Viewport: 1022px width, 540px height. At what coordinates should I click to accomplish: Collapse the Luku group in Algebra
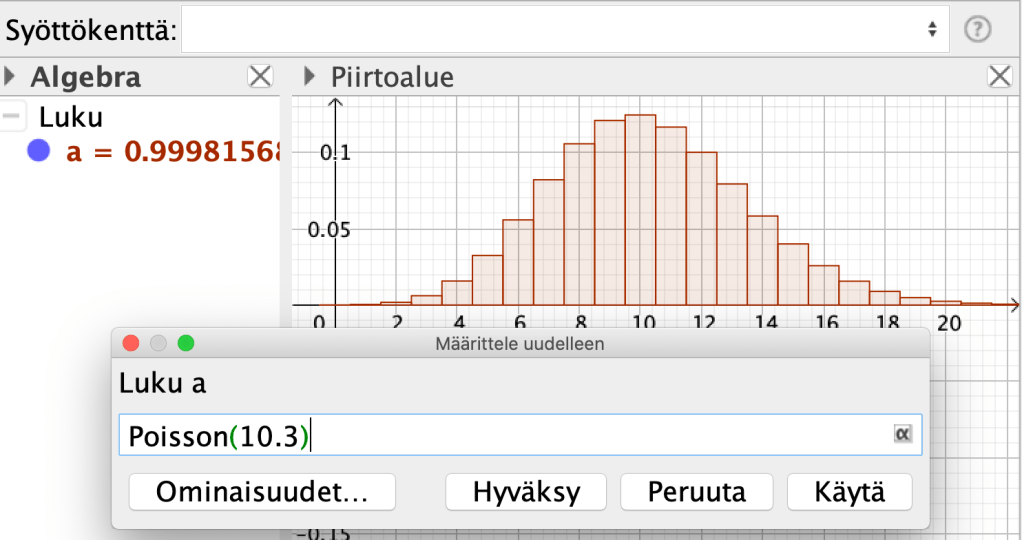13,117
